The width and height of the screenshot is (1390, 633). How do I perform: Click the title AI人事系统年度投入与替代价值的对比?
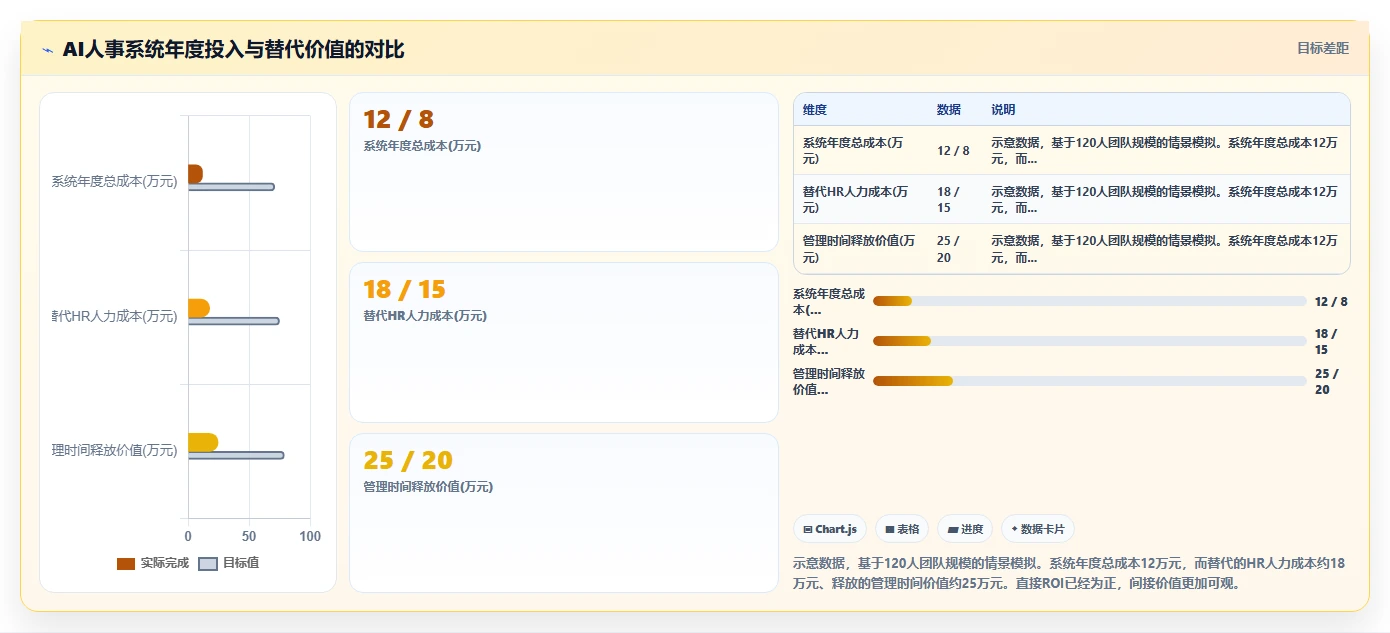(234, 49)
